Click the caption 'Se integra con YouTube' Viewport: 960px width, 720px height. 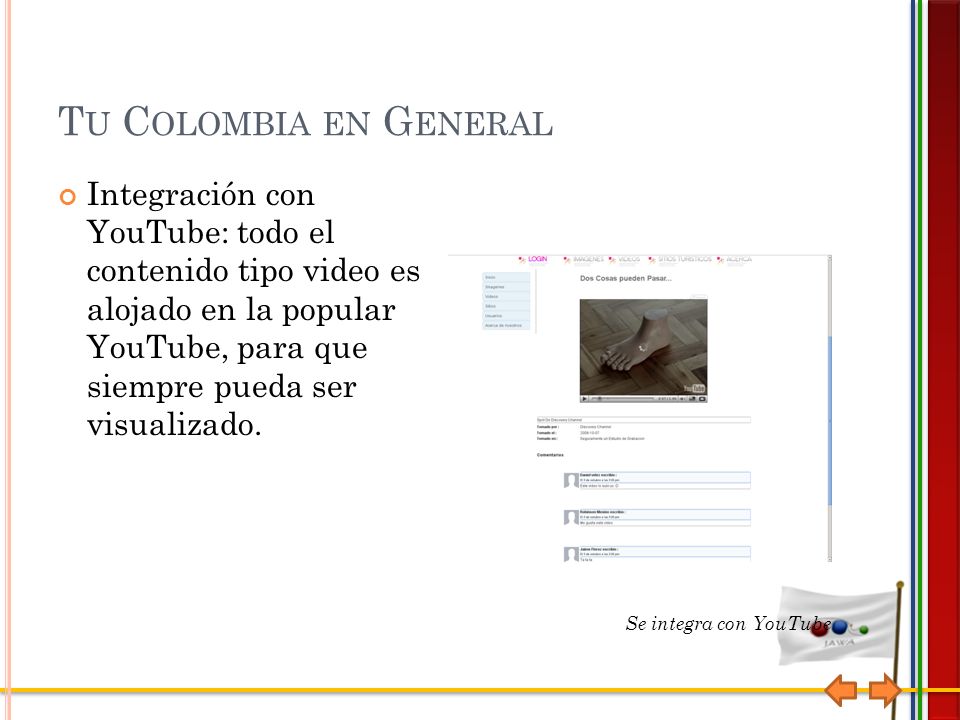tap(727, 624)
